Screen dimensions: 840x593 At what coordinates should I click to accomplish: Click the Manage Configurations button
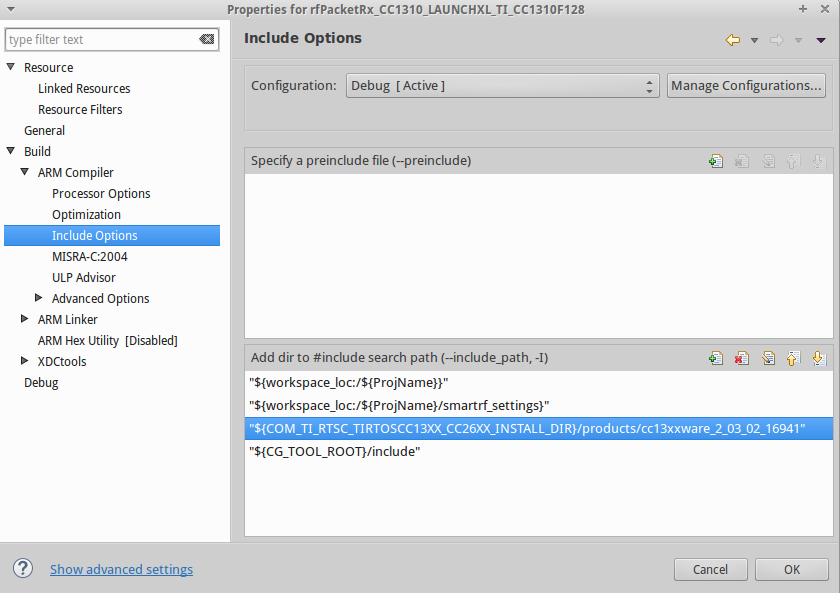746,86
